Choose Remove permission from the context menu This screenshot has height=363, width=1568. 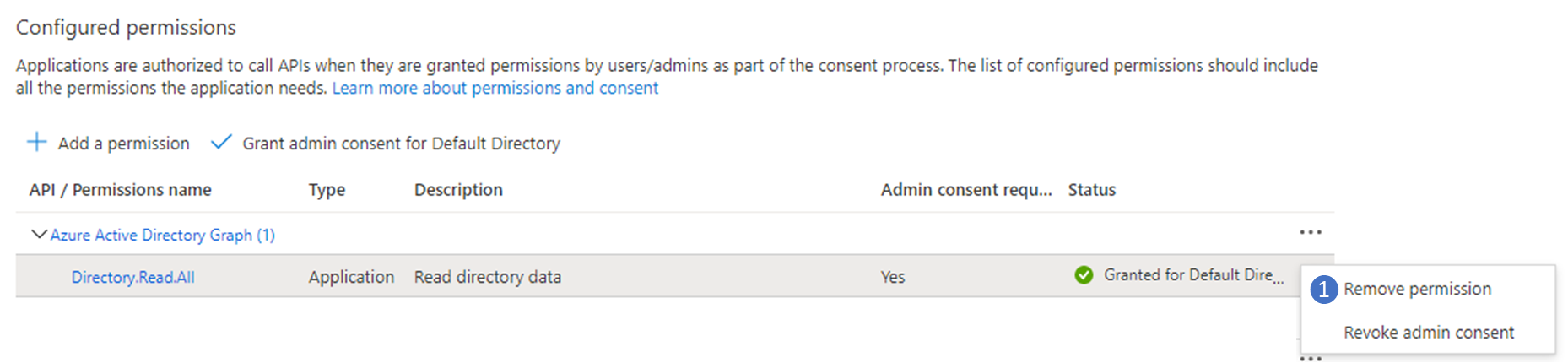pyautogui.click(x=1417, y=289)
